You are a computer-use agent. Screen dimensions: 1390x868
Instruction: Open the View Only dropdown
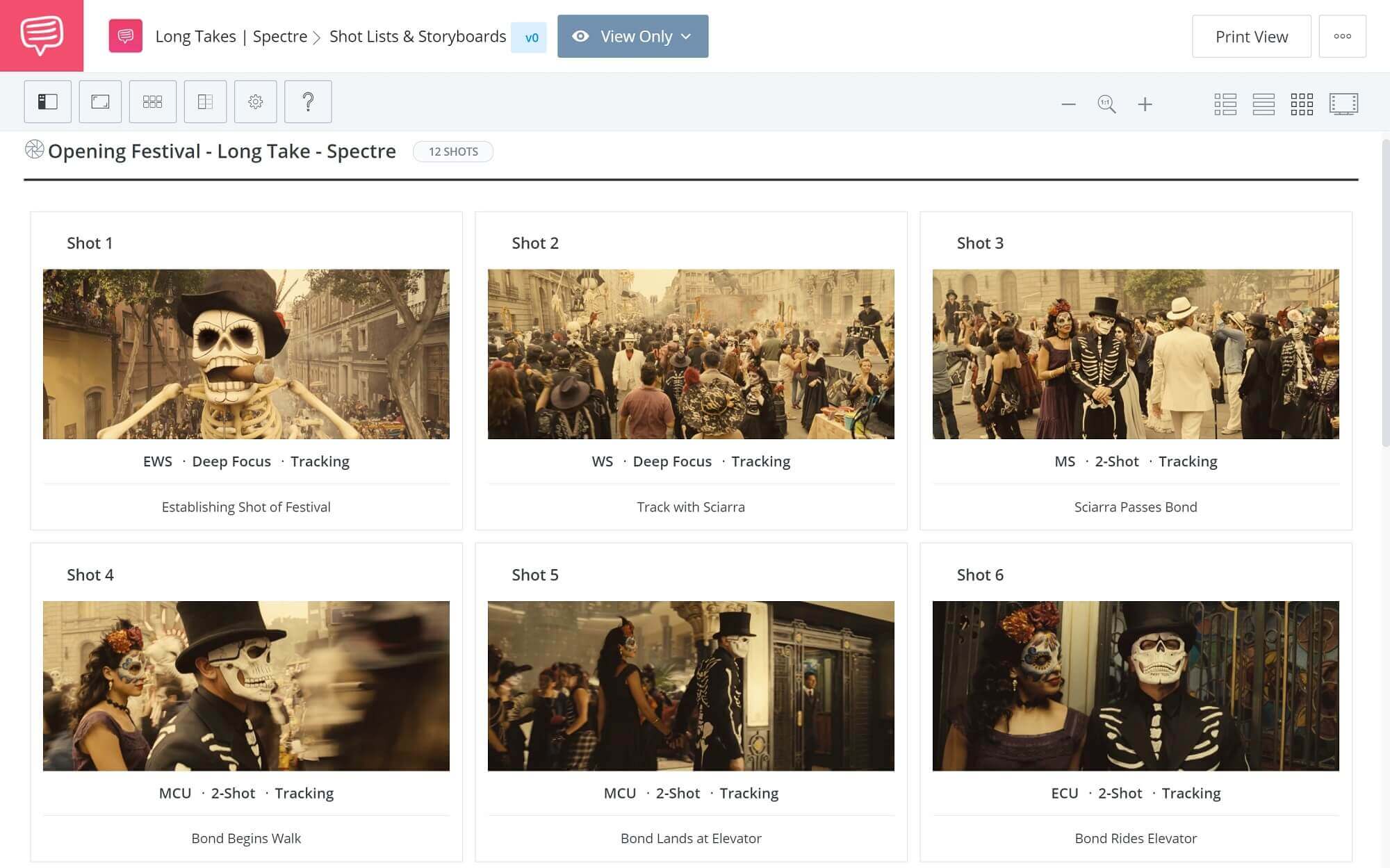632,36
